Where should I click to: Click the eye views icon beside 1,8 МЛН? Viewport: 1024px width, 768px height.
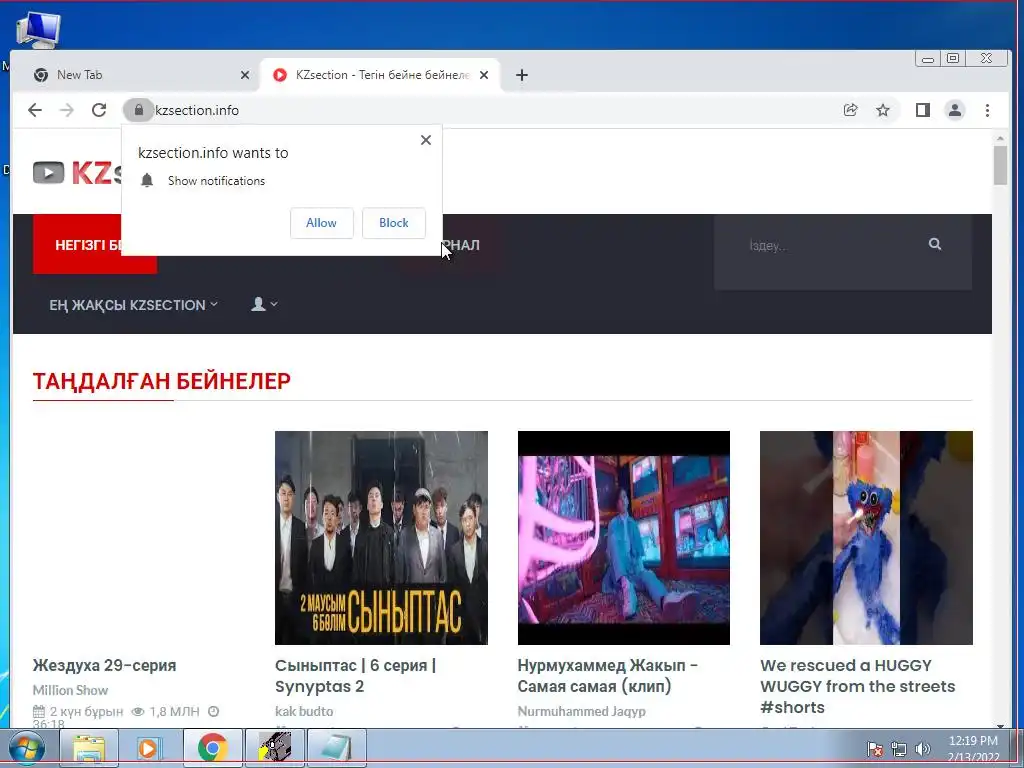click(138, 712)
